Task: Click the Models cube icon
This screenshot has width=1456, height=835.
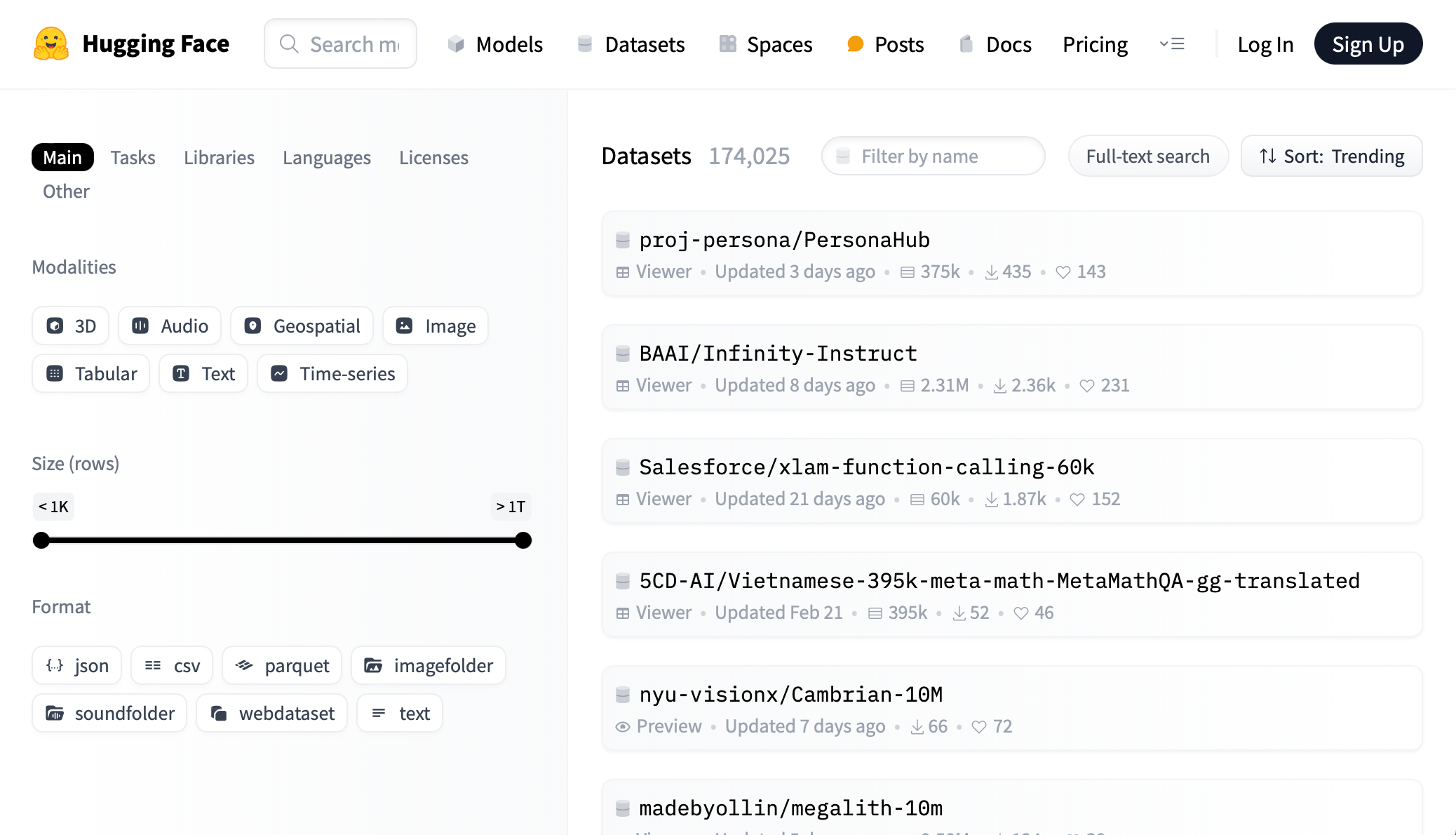Action: point(456,44)
